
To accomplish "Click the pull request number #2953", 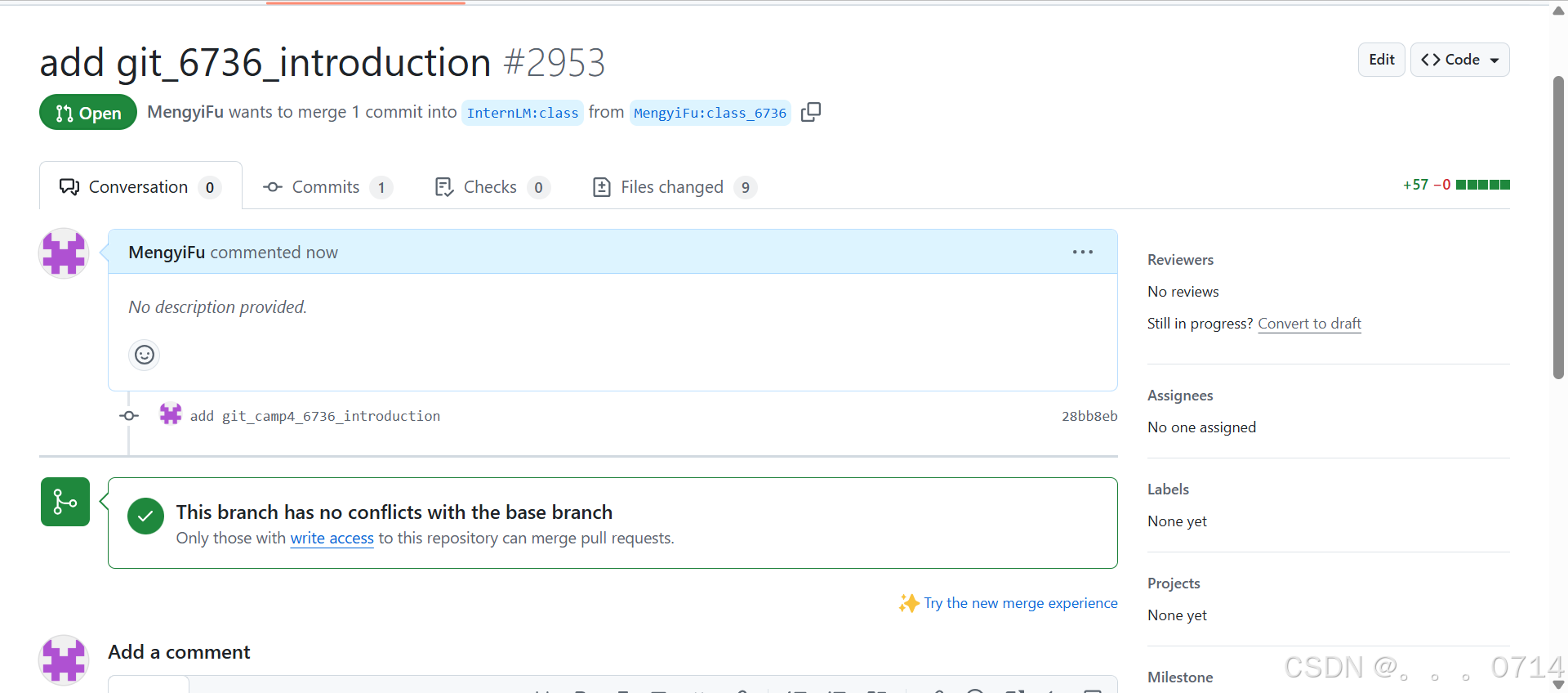I will point(555,63).
